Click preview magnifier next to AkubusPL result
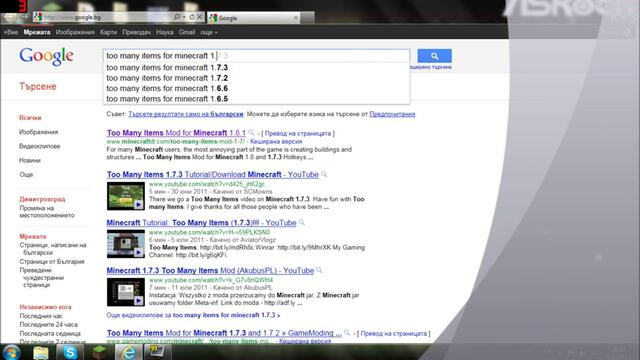 click(319, 270)
